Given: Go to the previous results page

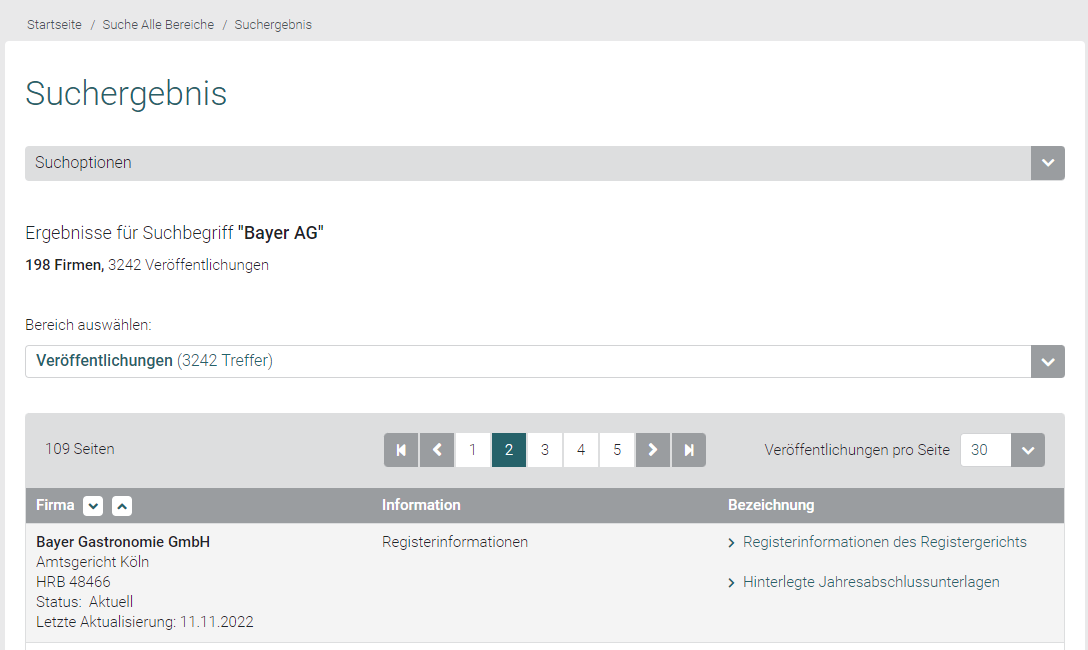Looking at the screenshot, I should pos(437,450).
